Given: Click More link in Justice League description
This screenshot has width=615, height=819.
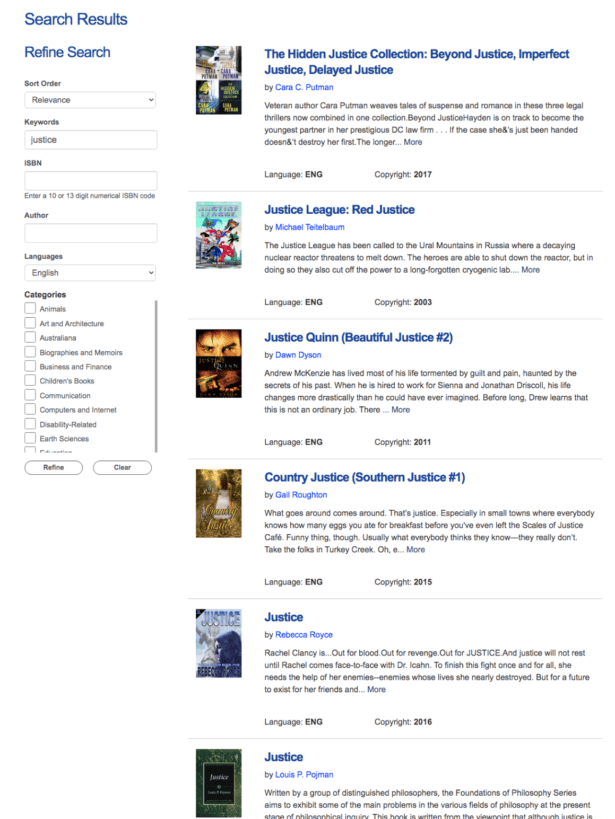Looking at the screenshot, I should (530, 270).
